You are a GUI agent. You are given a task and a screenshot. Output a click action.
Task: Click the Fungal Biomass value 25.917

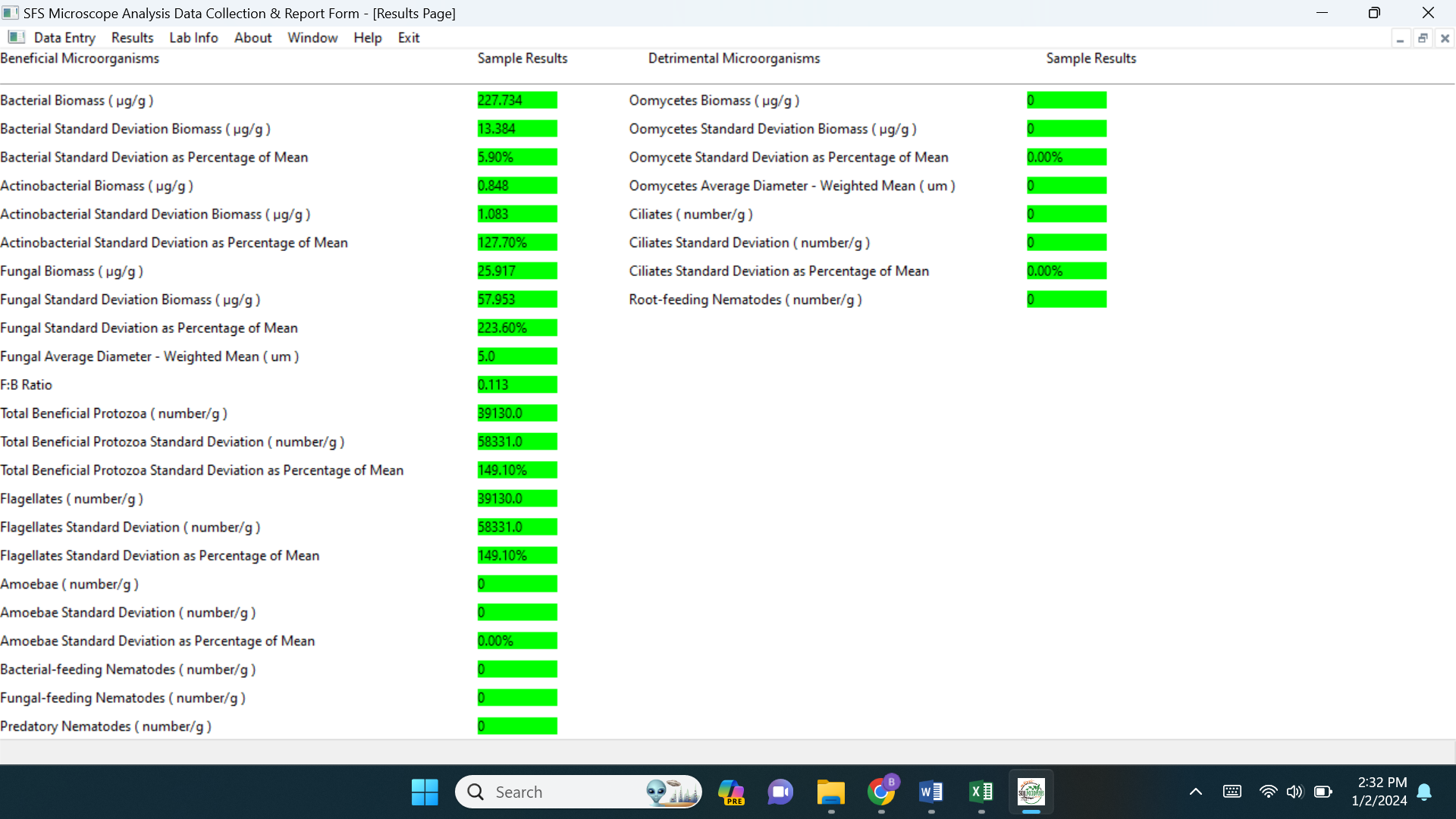coord(517,271)
